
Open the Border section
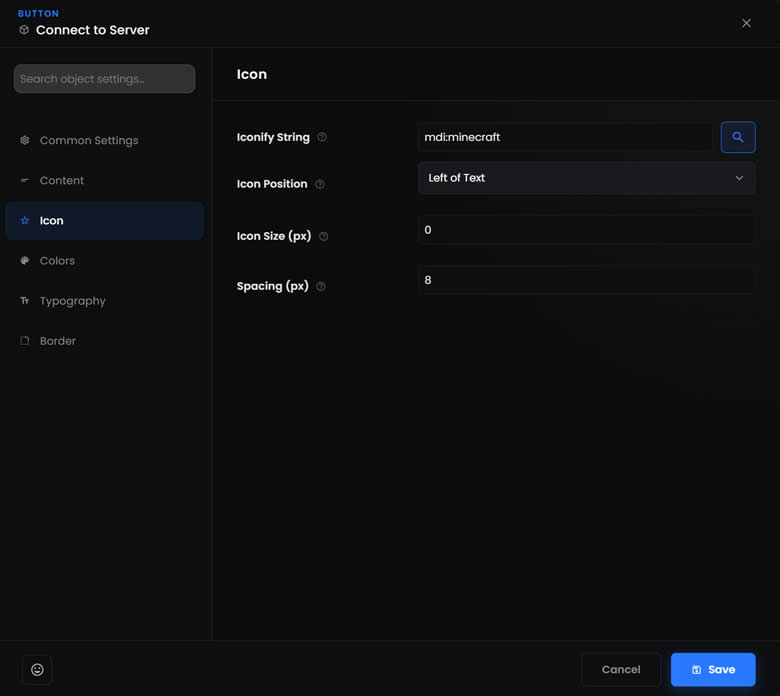104,341
